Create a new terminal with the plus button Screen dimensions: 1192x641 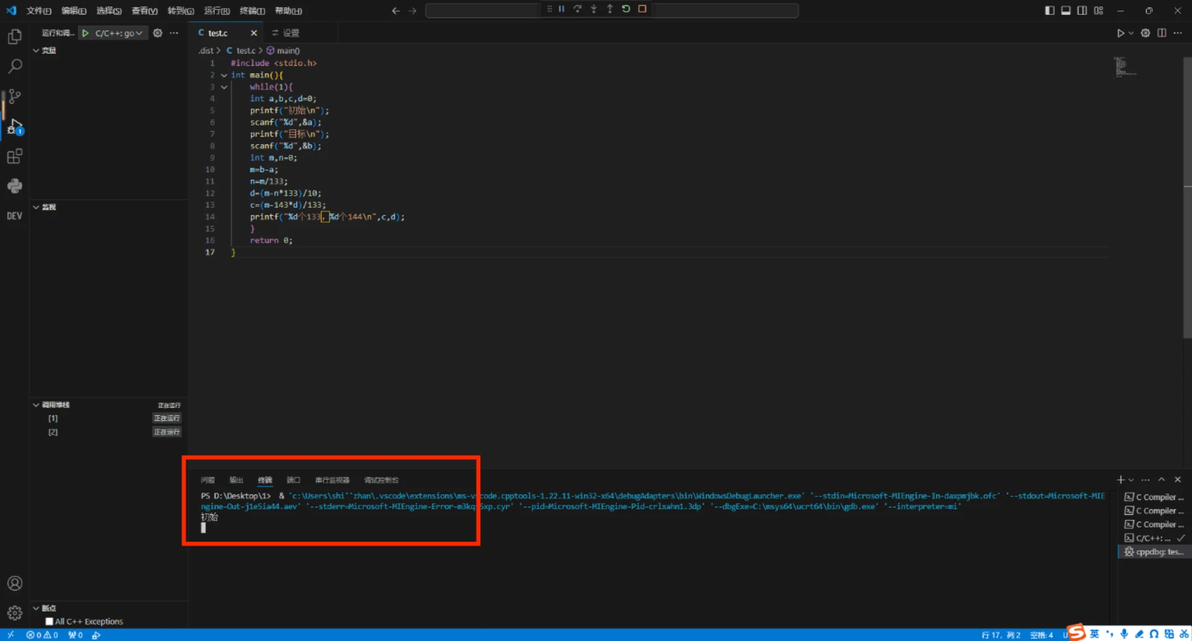1120,480
